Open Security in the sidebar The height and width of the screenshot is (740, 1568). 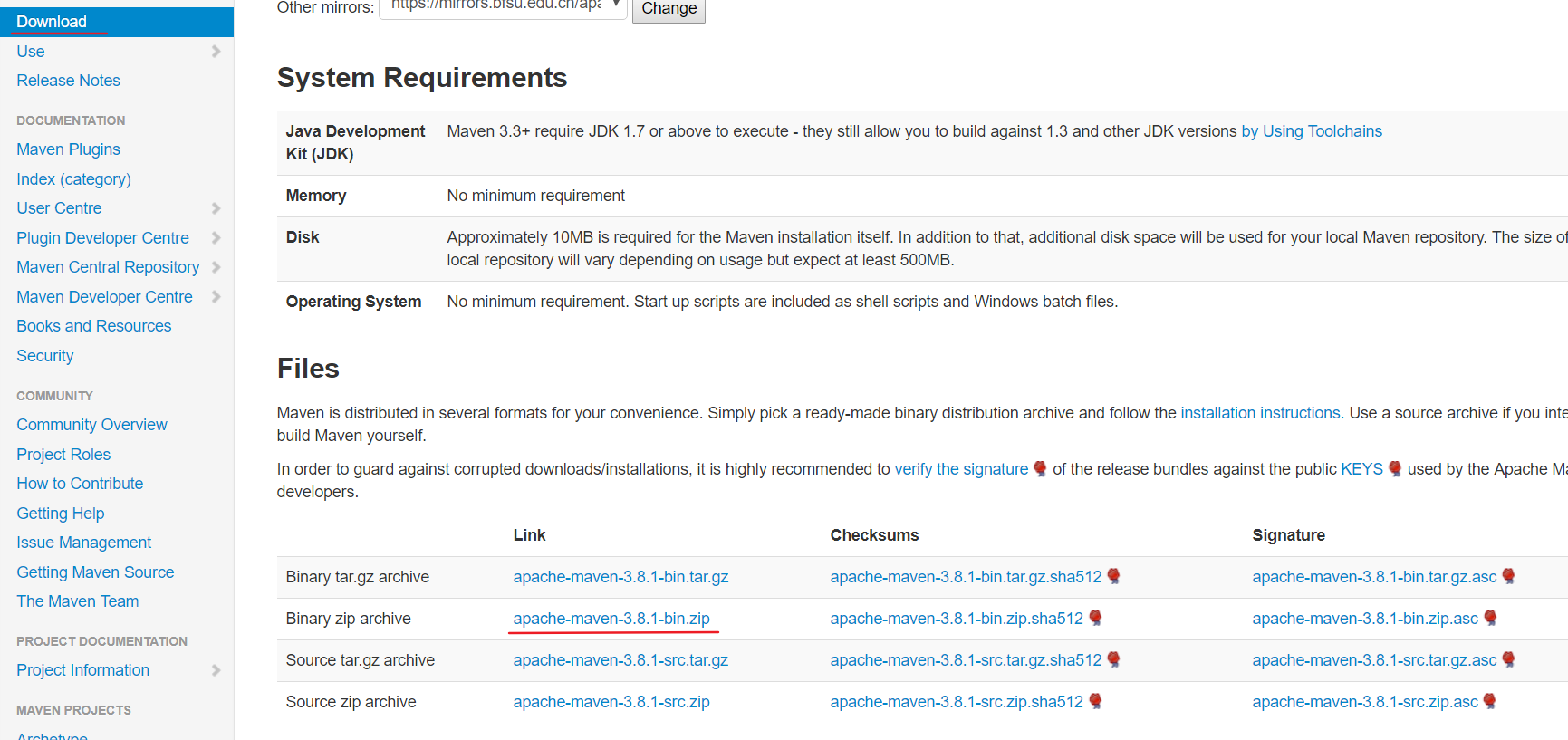click(45, 356)
